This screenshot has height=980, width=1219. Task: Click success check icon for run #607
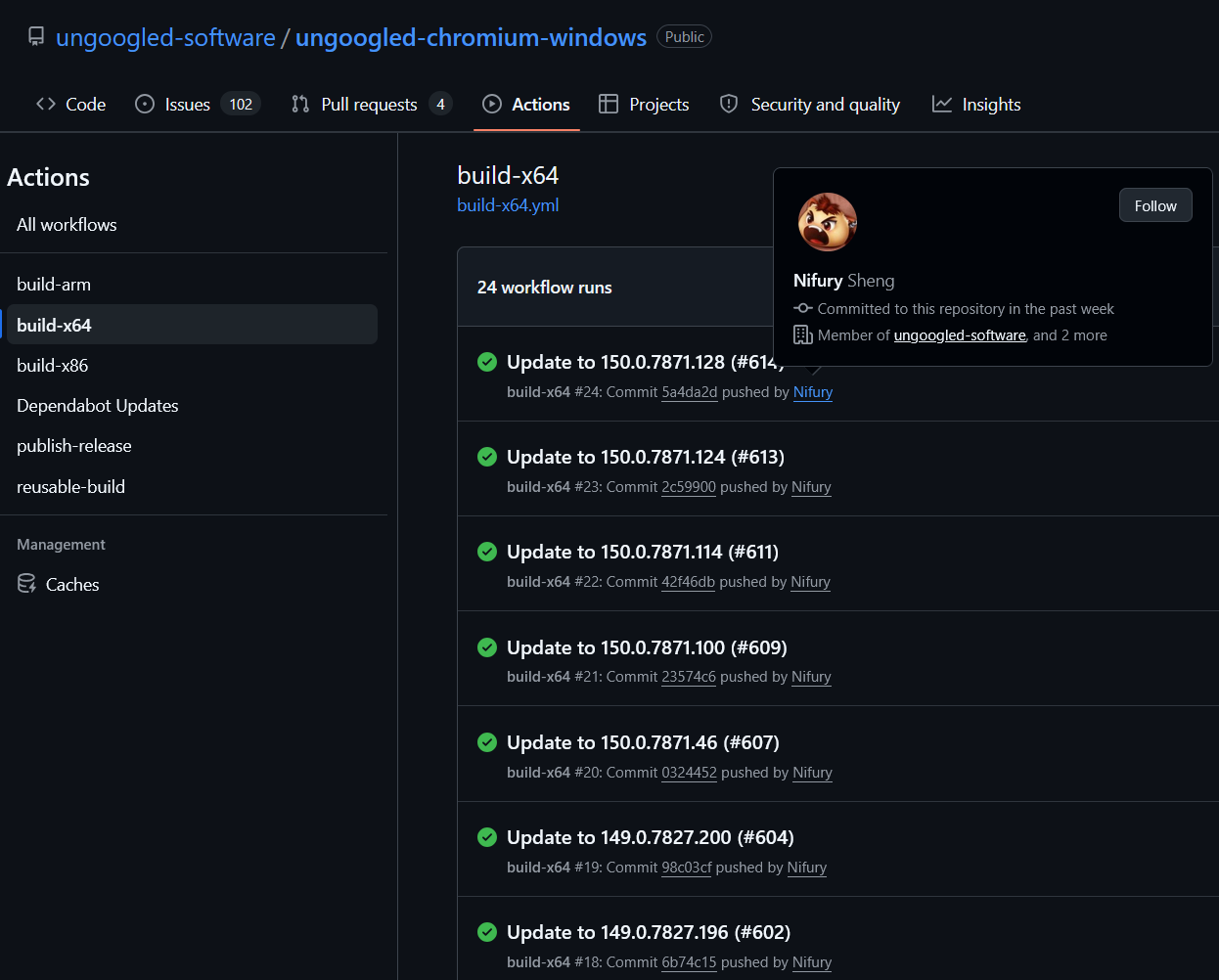click(x=487, y=742)
